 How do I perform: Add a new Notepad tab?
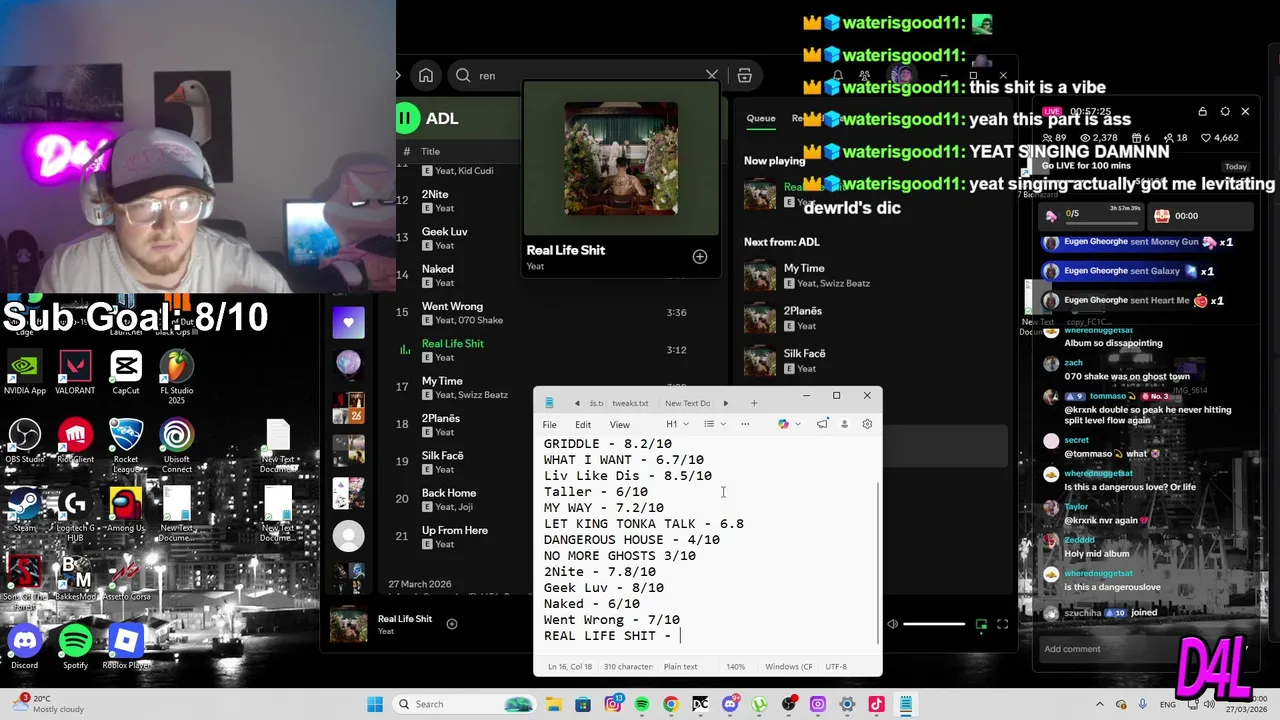click(754, 403)
